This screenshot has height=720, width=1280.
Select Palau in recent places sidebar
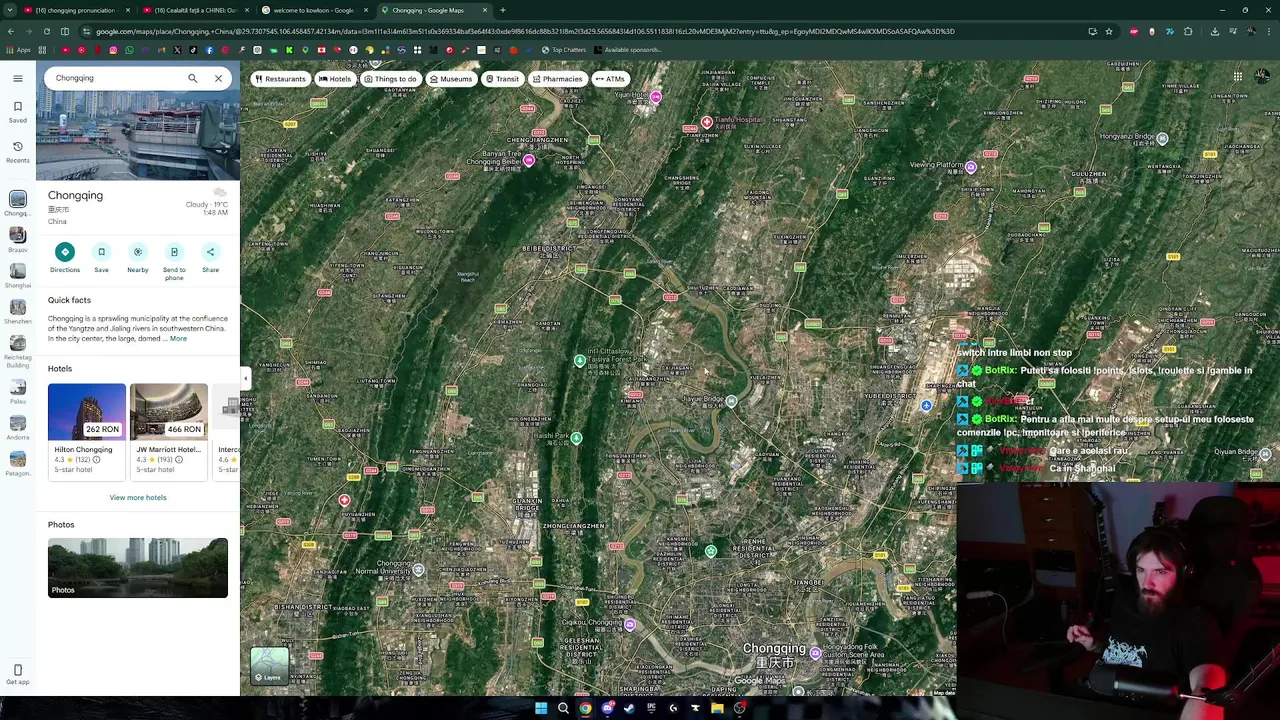point(17,390)
